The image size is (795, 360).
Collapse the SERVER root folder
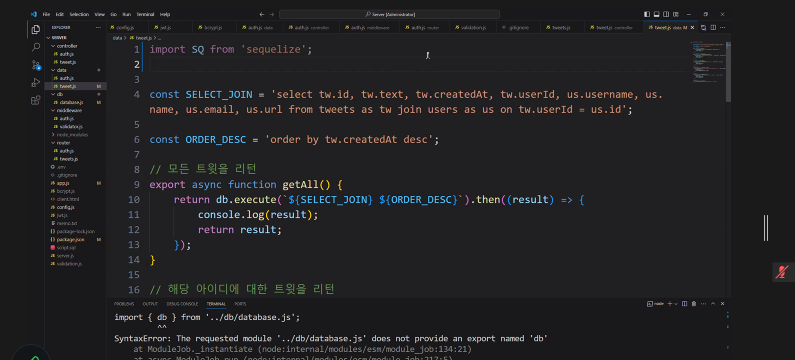tap(76, 38)
